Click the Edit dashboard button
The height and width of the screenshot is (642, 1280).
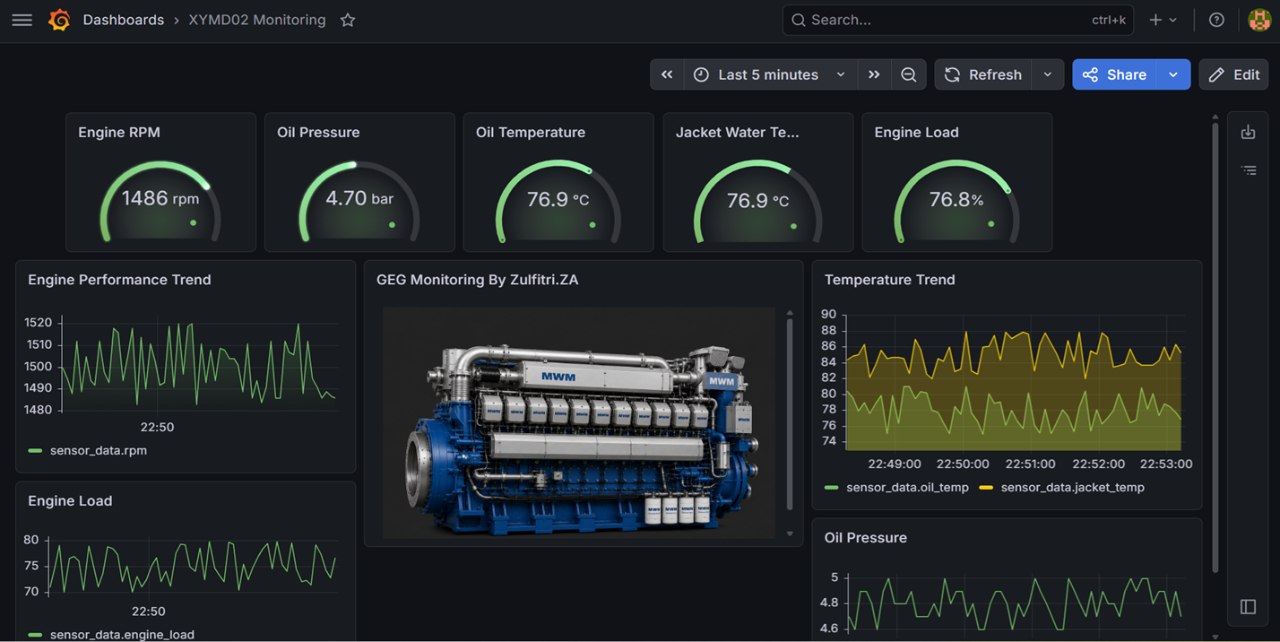tap(1234, 75)
